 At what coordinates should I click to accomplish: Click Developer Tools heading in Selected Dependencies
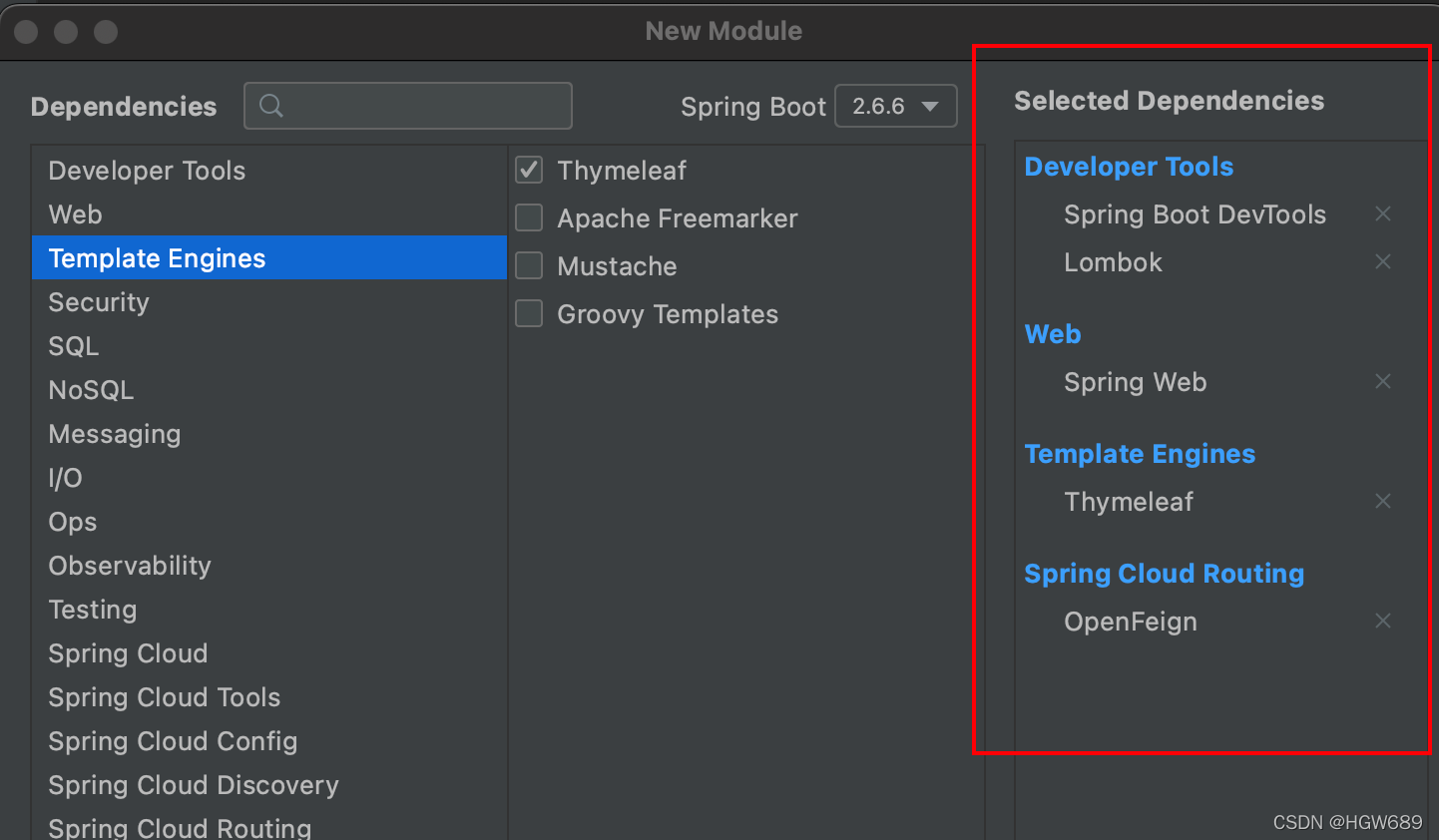click(1129, 167)
